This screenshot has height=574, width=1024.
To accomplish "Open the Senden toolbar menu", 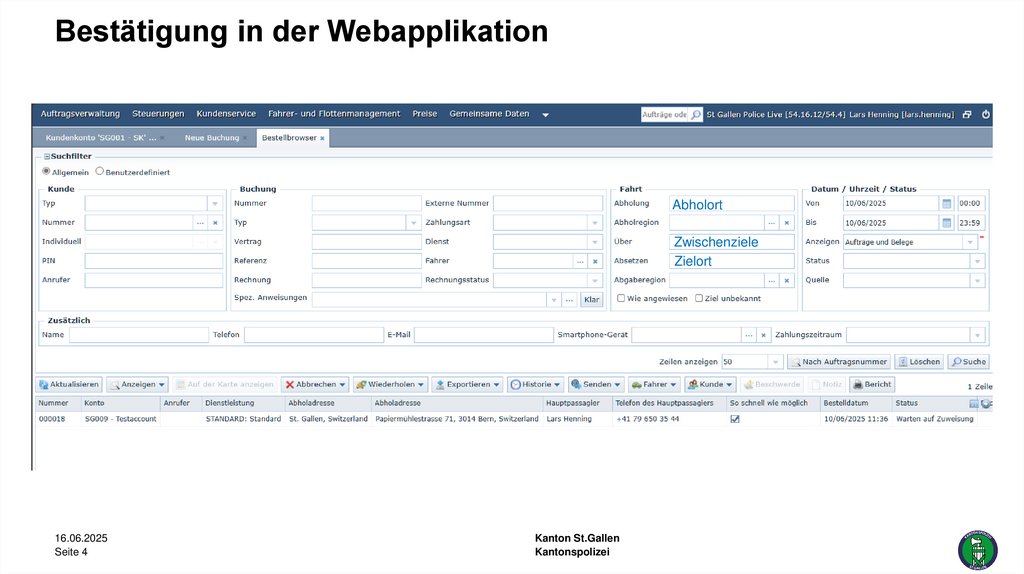I will (x=596, y=385).
